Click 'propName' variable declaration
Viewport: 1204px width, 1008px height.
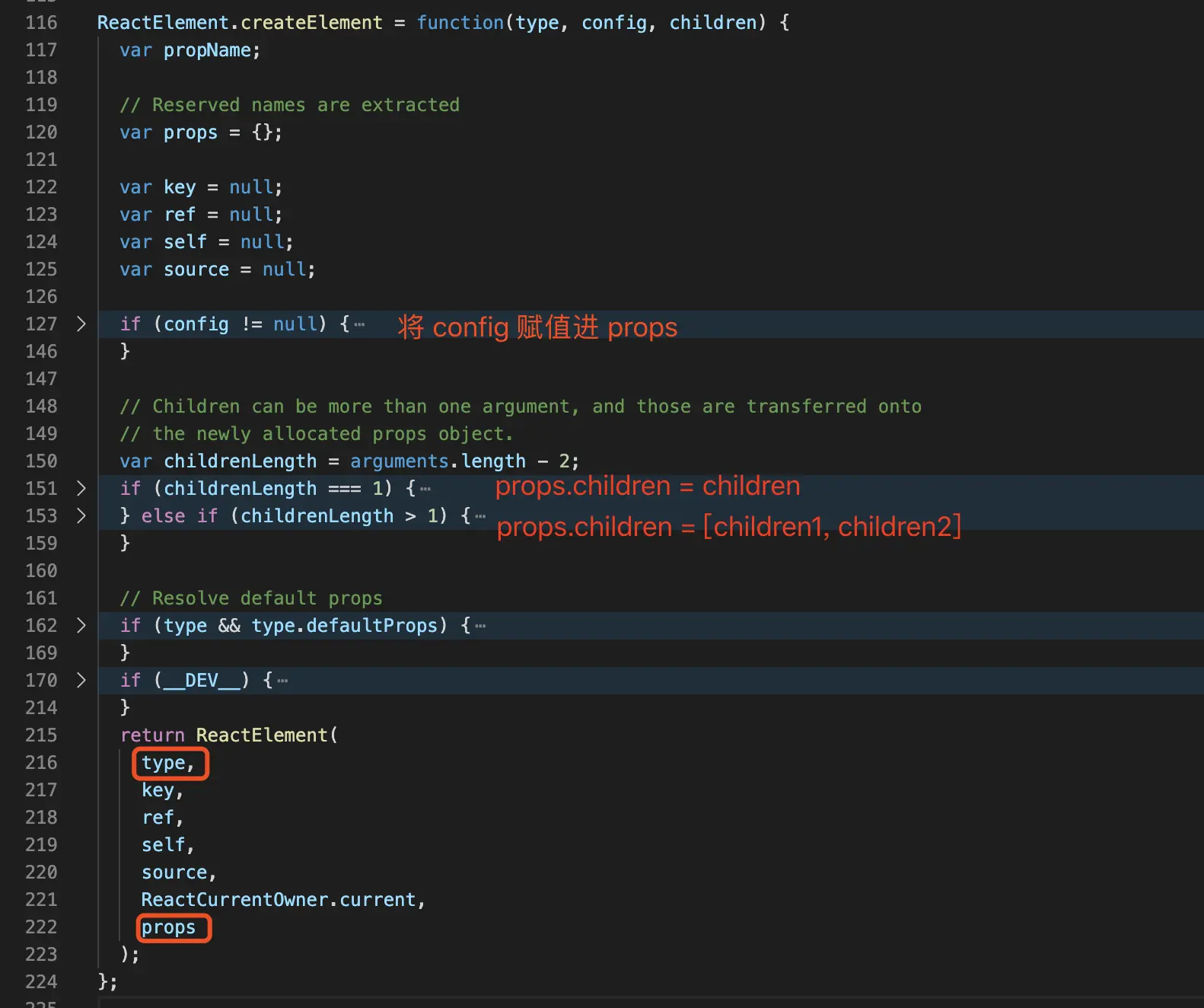(207, 50)
